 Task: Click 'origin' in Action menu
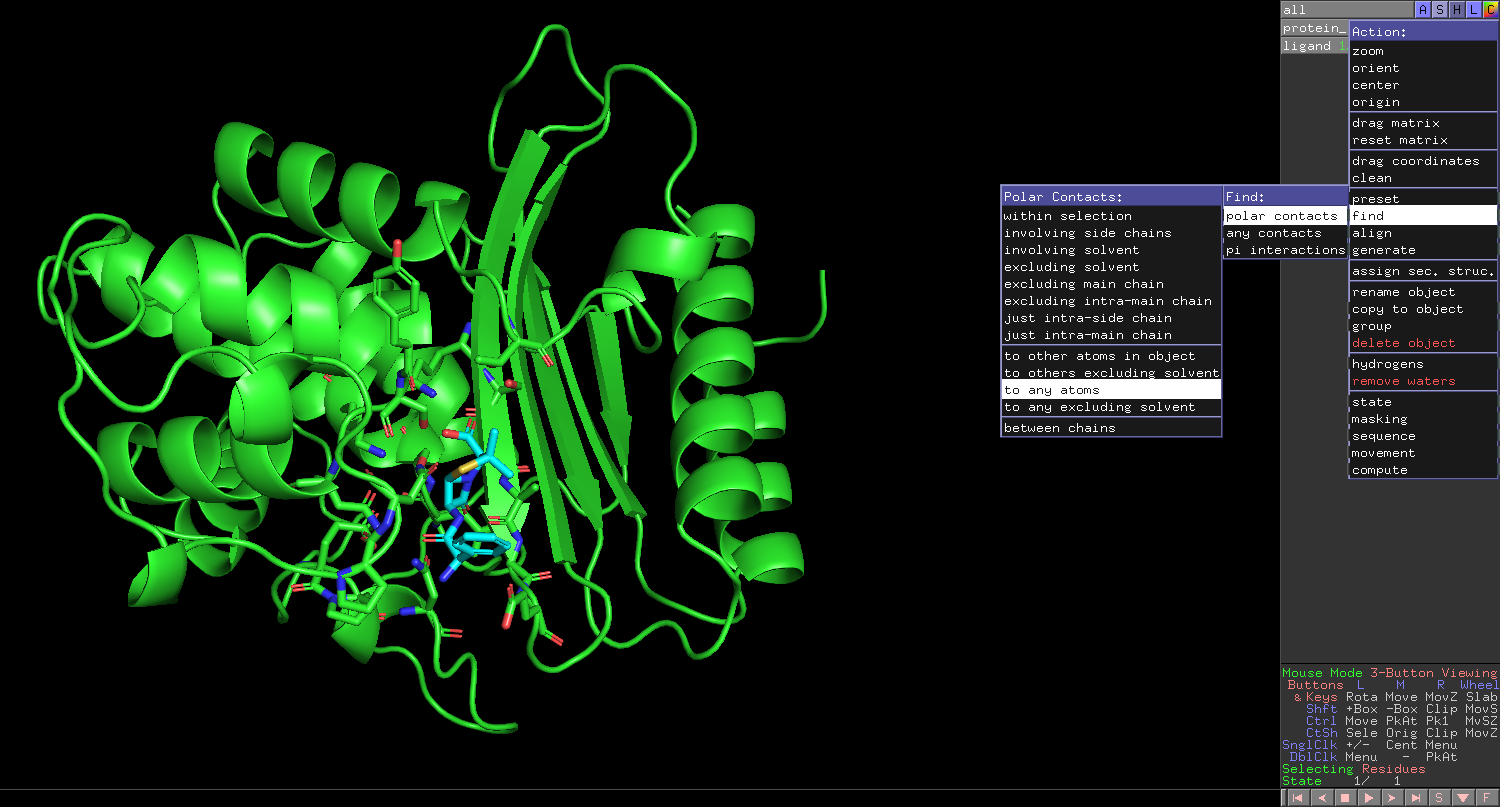pos(1423,102)
